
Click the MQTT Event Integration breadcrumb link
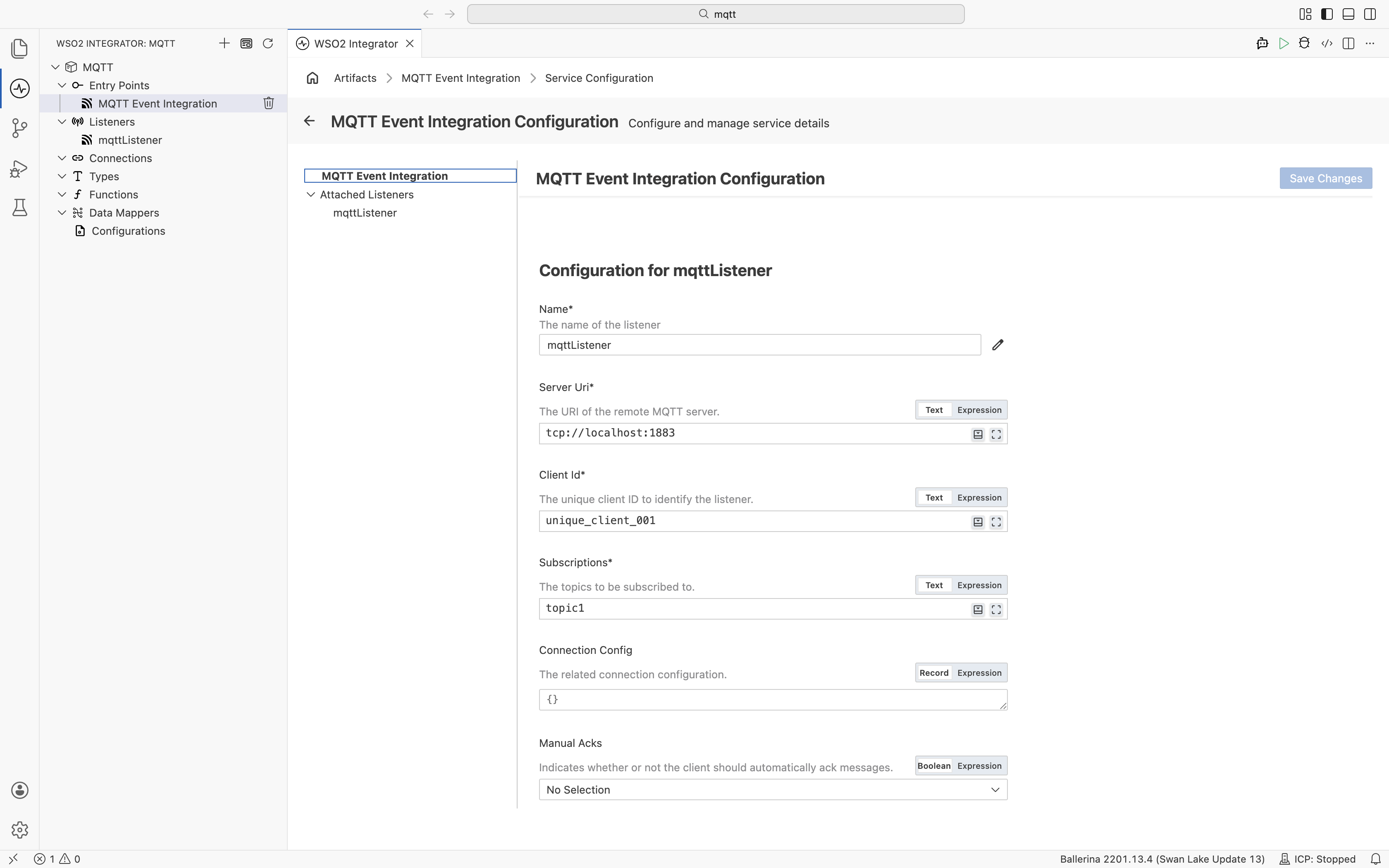coord(461,78)
